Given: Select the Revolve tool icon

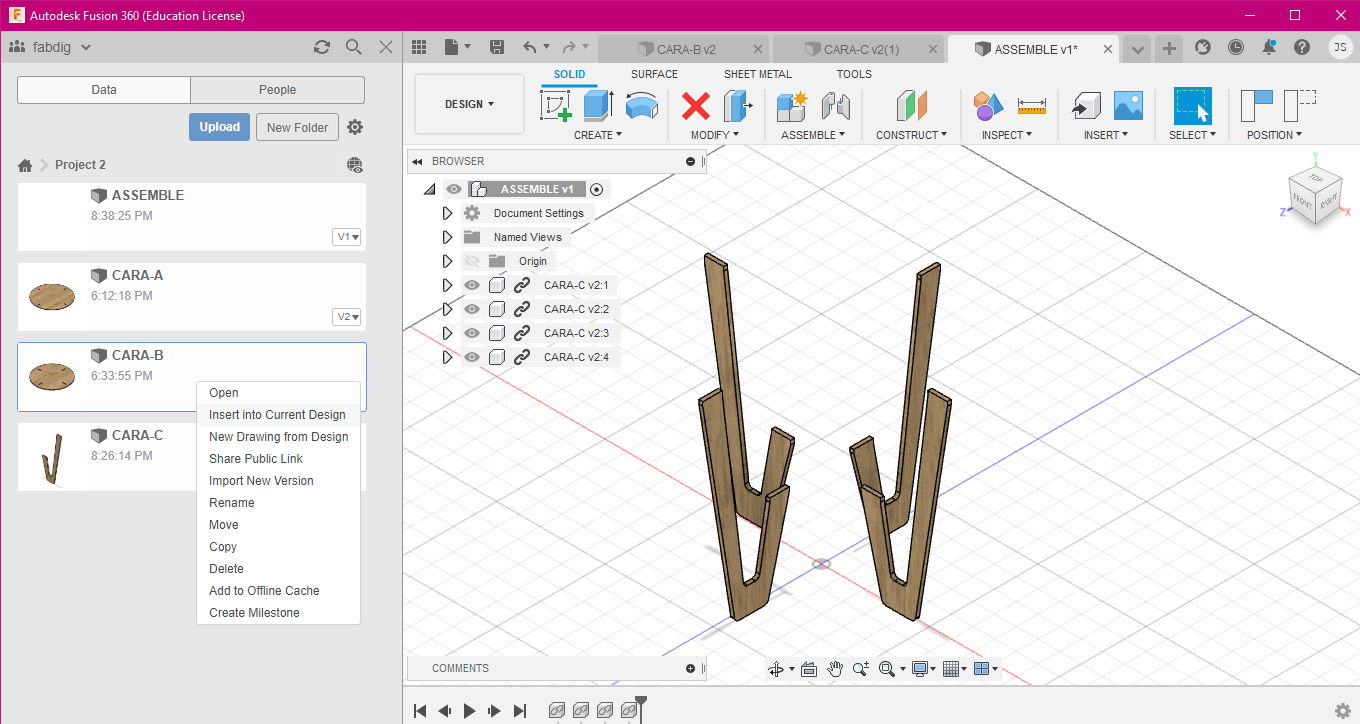Looking at the screenshot, I should point(641,105).
